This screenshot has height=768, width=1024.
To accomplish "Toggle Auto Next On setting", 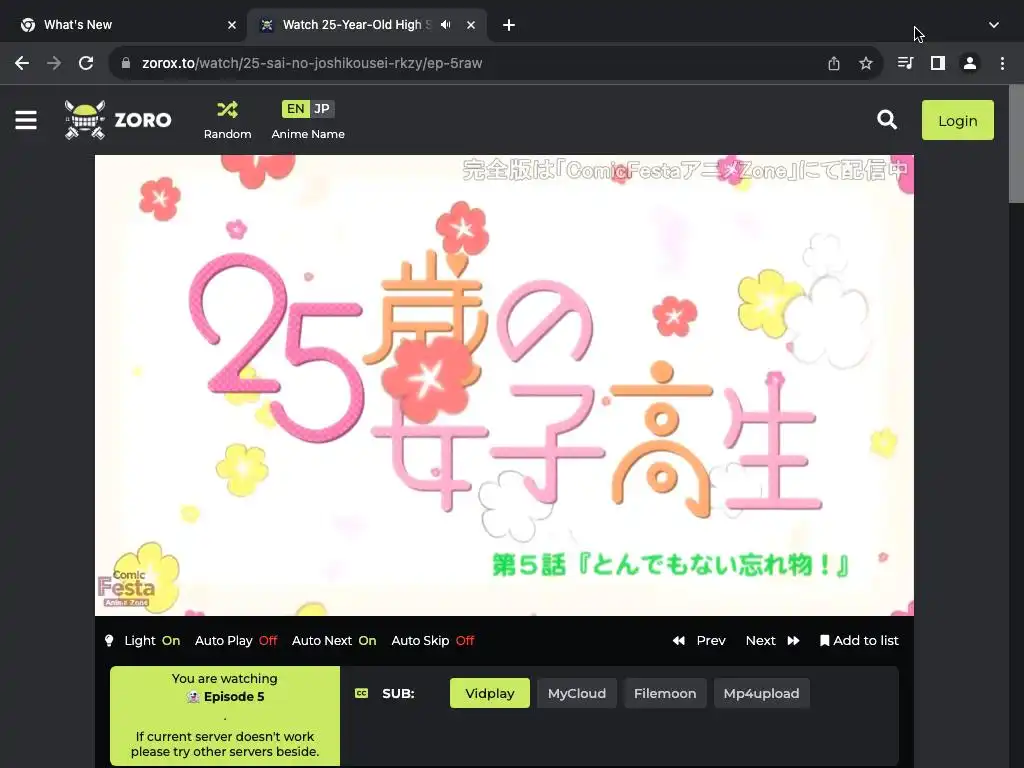I will click(x=334, y=641).
